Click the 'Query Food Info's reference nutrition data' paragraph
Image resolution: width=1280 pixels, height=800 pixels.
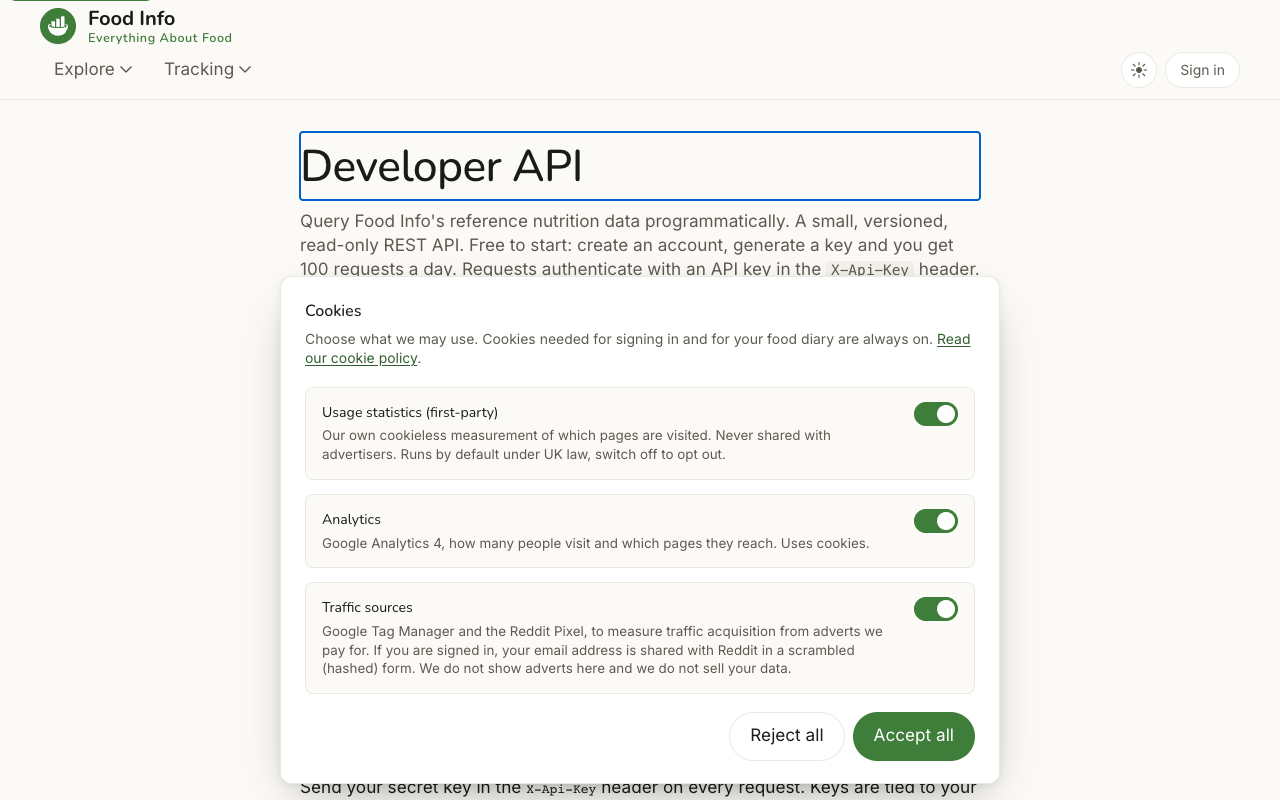[x=640, y=245]
